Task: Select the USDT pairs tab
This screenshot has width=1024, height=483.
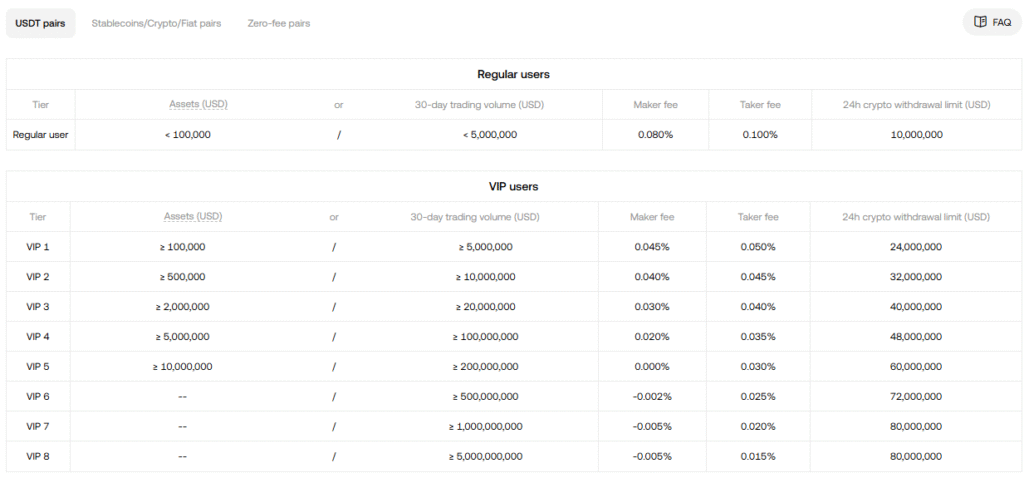Action: coord(40,23)
